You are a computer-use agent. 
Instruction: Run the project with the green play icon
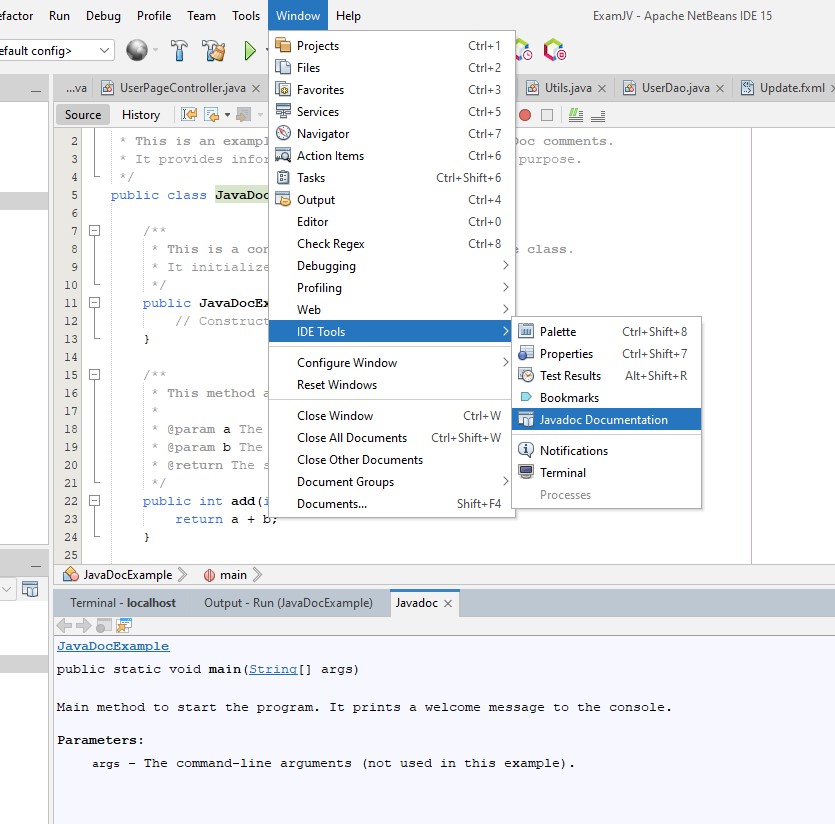250,50
